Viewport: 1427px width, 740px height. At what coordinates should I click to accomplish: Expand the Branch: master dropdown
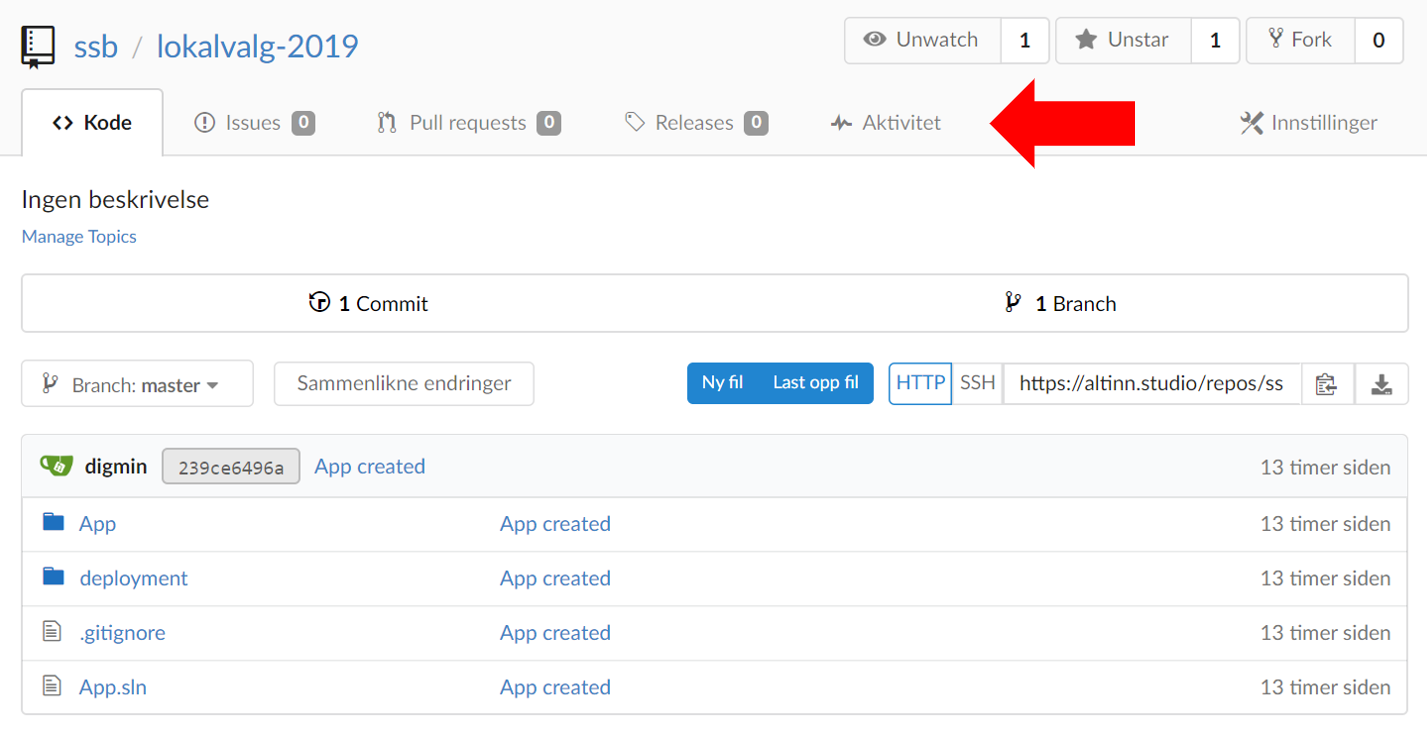(137, 384)
